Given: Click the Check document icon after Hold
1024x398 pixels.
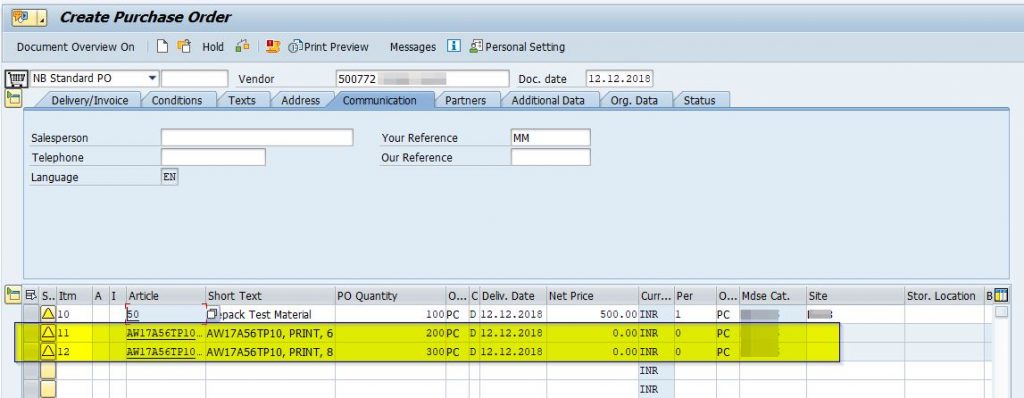Looking at the screenshot, I should pyautogui.click(x=242, y=46).
